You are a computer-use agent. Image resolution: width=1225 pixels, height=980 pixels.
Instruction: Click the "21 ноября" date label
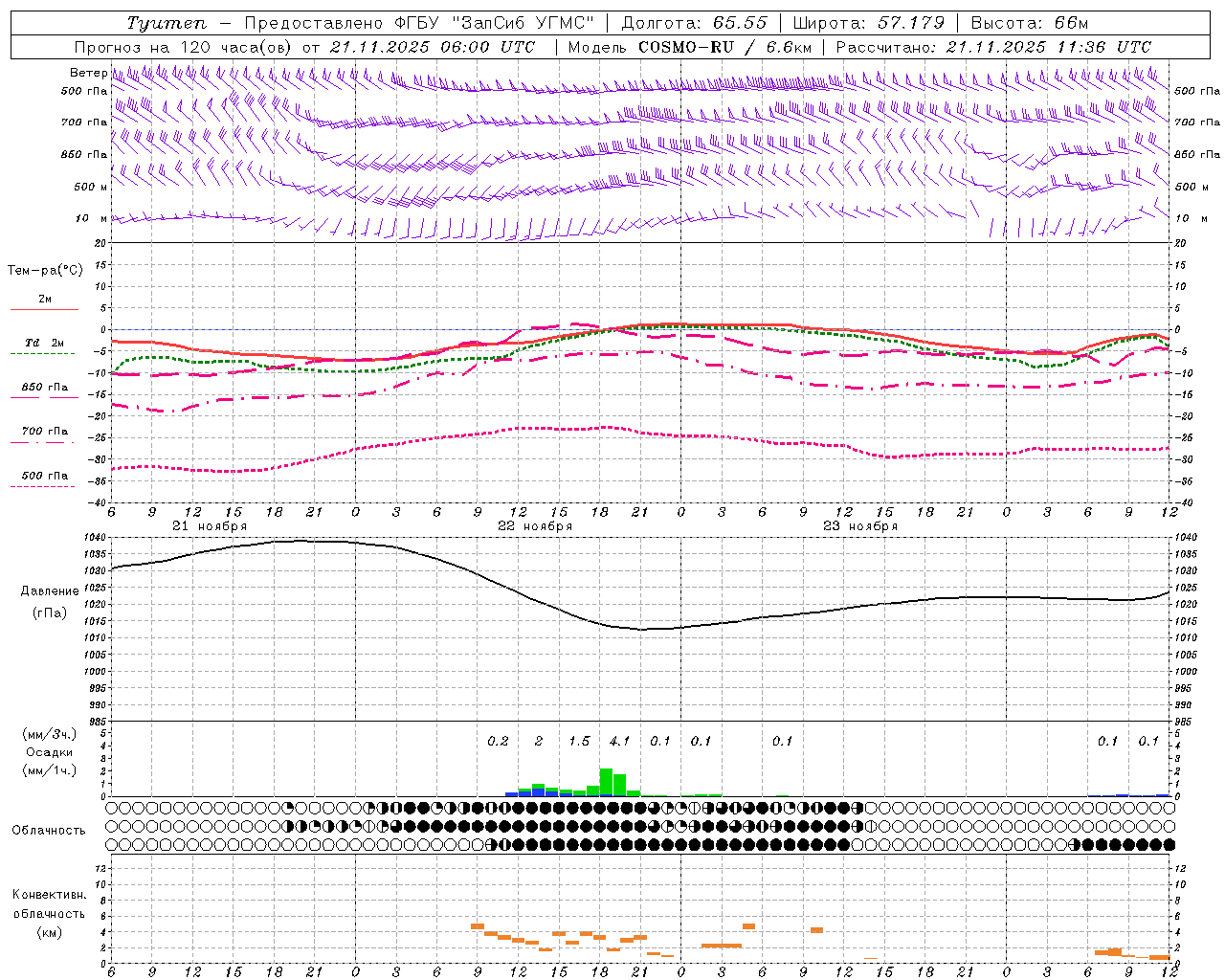pyautogui.click(x=210, y=526)
